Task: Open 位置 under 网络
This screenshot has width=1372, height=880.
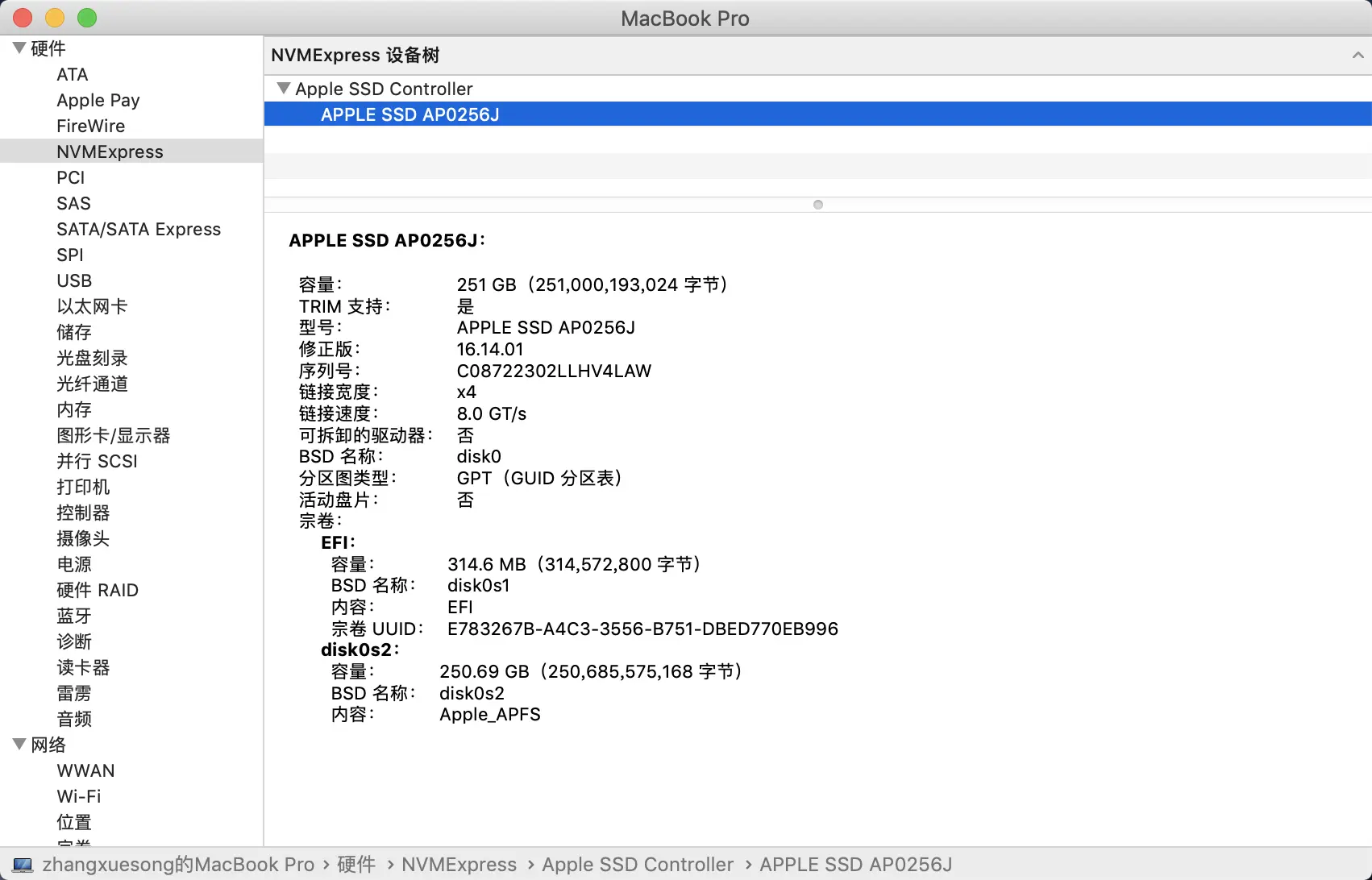Action: tap(74, 822)
